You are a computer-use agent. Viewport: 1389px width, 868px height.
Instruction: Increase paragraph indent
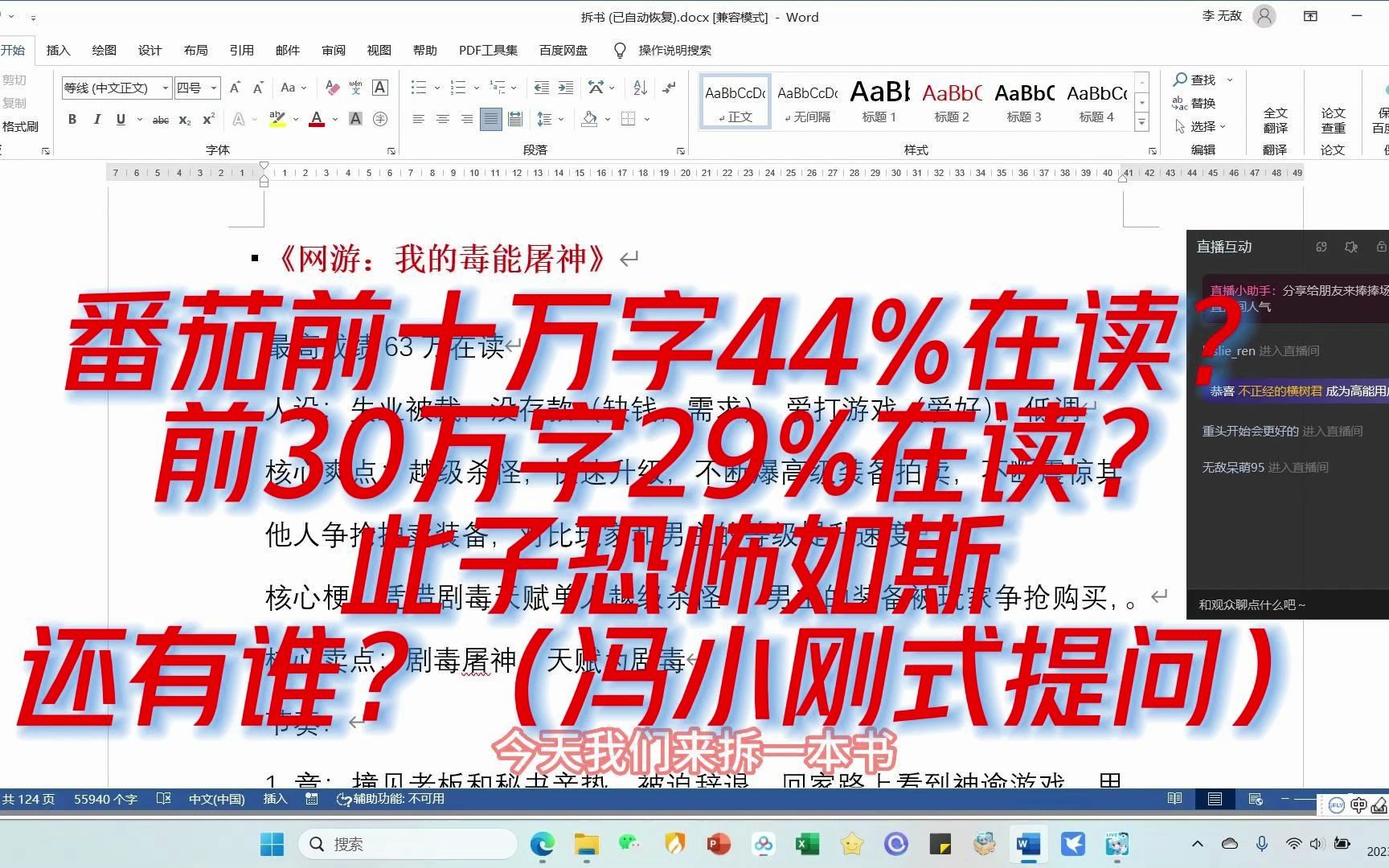[566, 88]
